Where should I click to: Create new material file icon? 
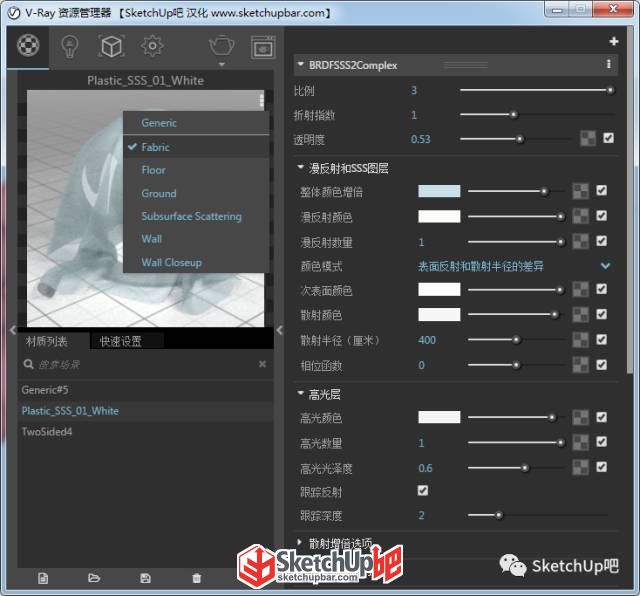pyautogui.click(x=43, y=578)
